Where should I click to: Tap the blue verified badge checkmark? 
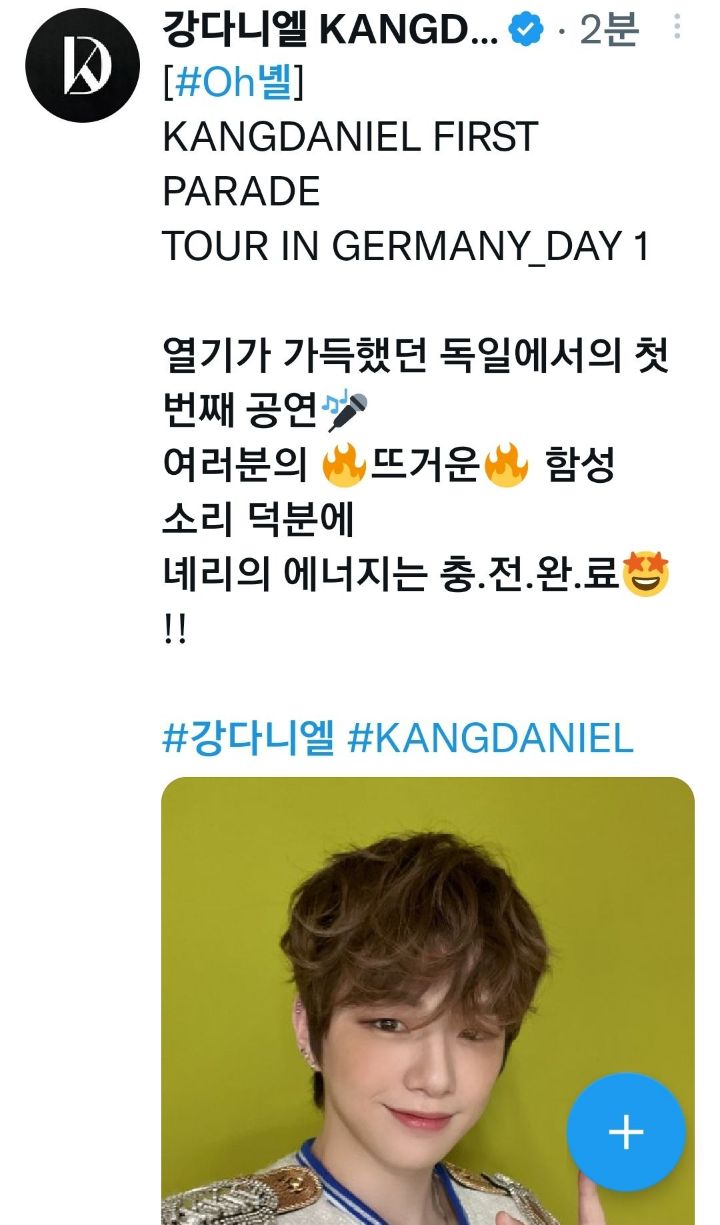[x=525, y=31]
